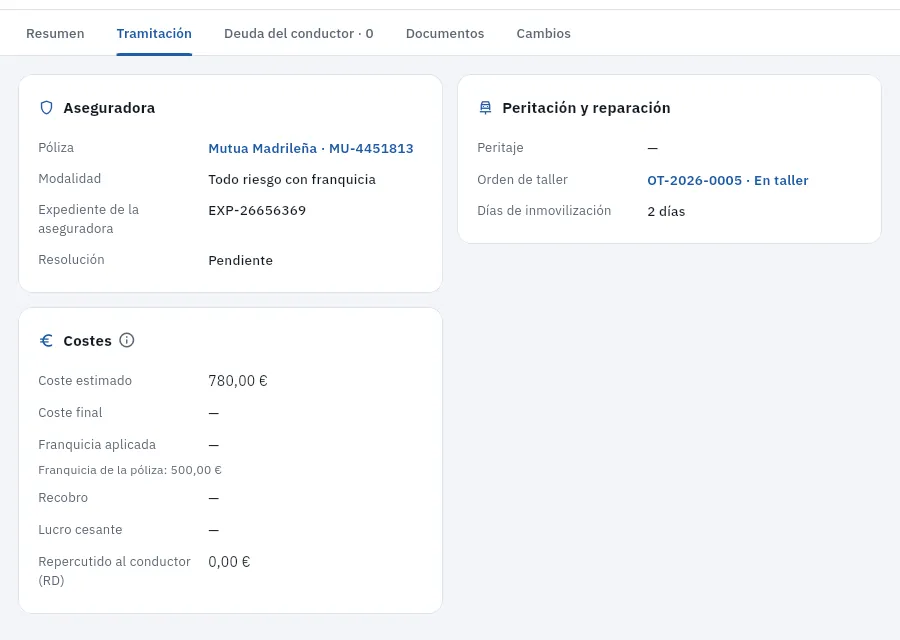Go to the Cambios tab
This screenshot has height=640, width=900.
[x=543, y=33]
